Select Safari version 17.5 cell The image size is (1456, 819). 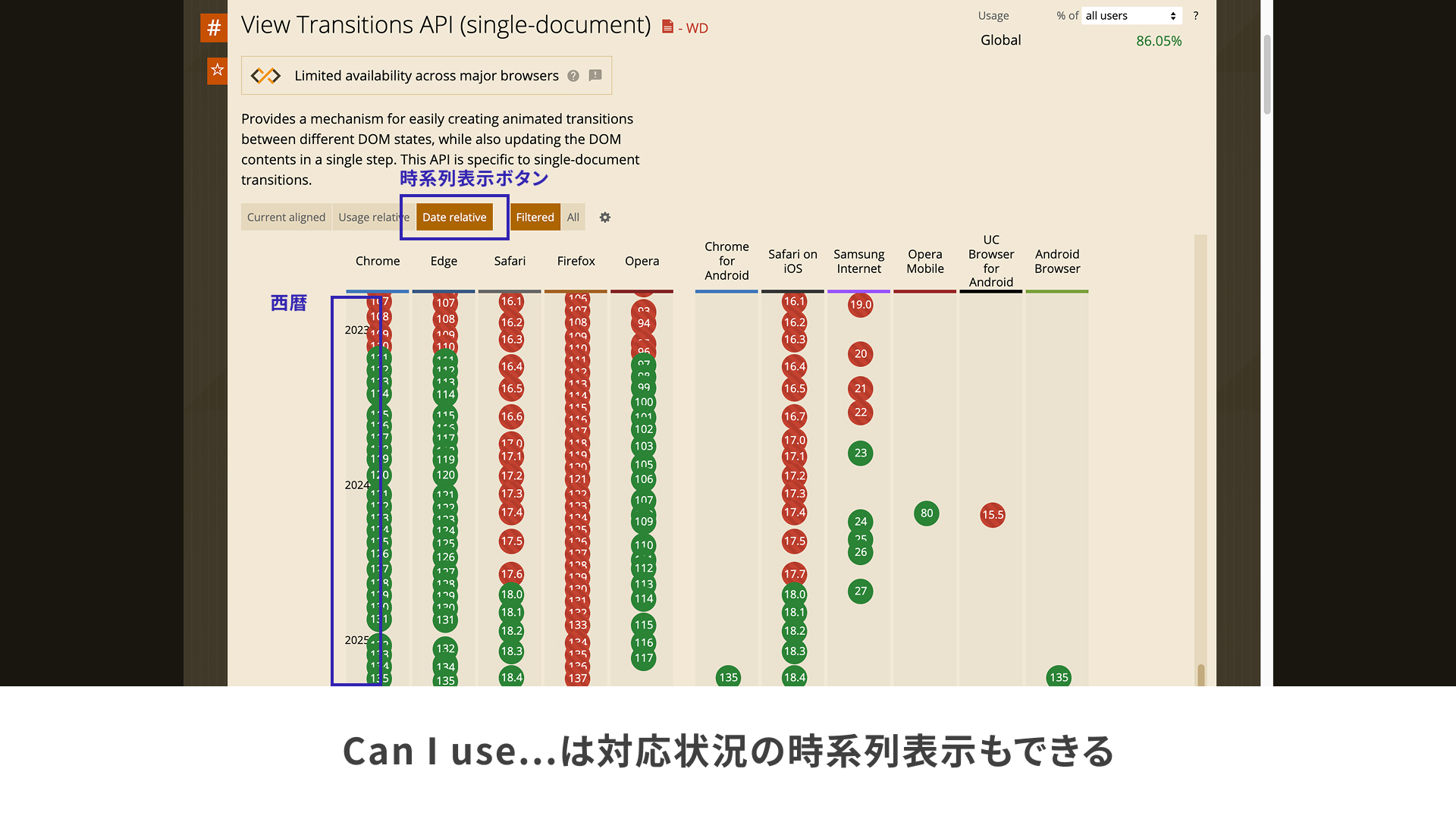pos(511,541)
